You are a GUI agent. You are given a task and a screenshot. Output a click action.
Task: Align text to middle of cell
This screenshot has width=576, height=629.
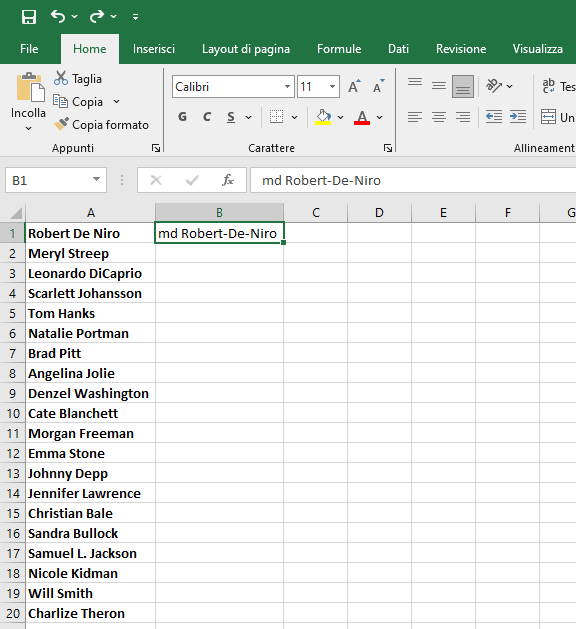tap(439, 86)
